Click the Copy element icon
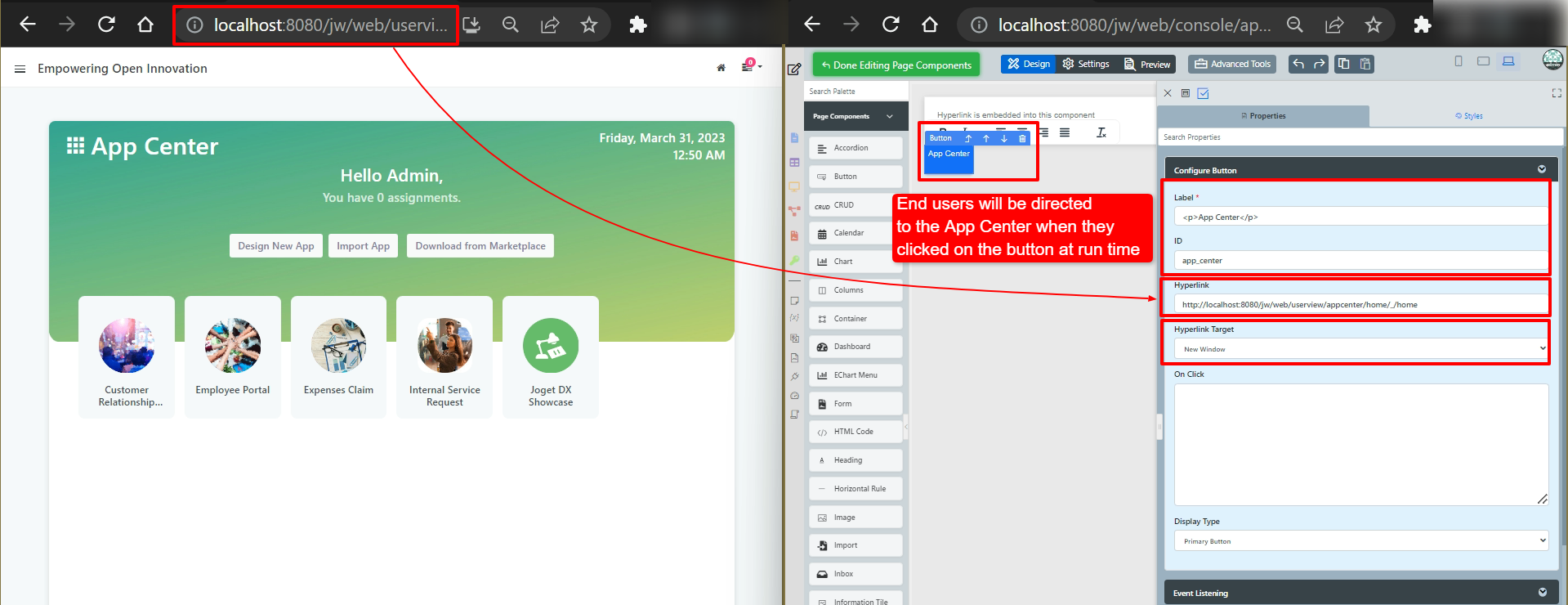Image resolution: width=1568 pixels, height=605 pixels. click(1343, 64)
